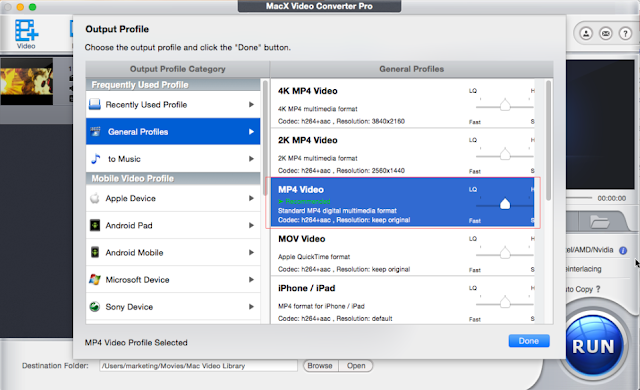
Task: Select Recently Used Profile category
Action: [173, 104]
